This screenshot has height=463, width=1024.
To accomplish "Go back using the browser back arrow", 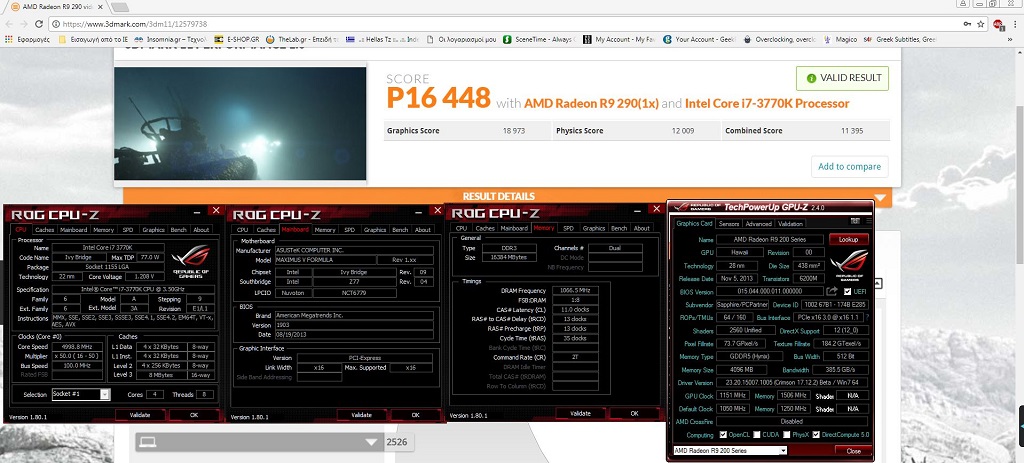I will point(9,24).
